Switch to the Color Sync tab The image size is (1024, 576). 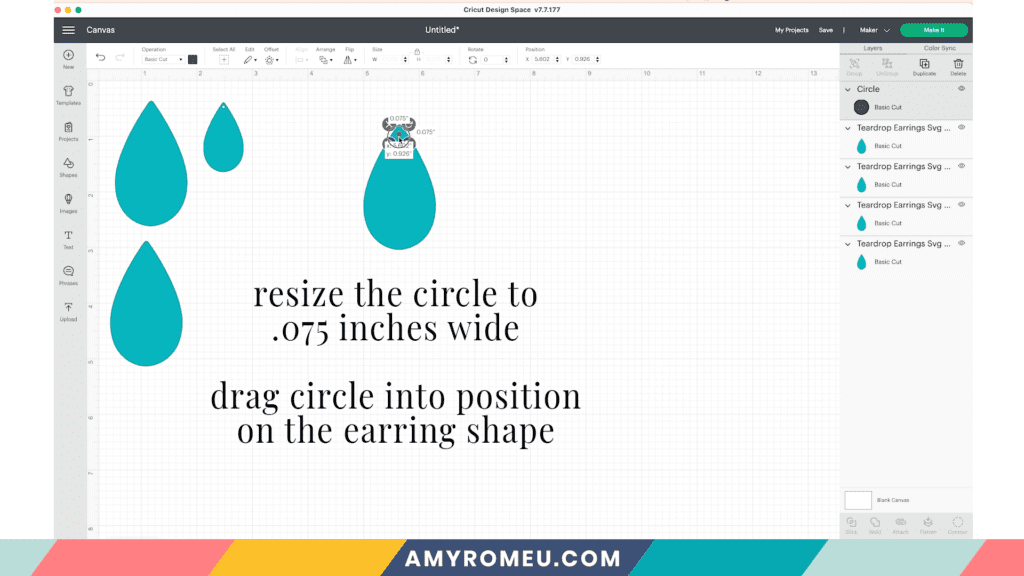[939, 48]
